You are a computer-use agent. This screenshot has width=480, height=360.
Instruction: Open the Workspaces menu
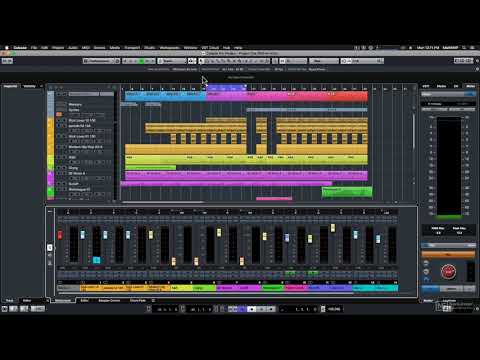click(170, 48)
